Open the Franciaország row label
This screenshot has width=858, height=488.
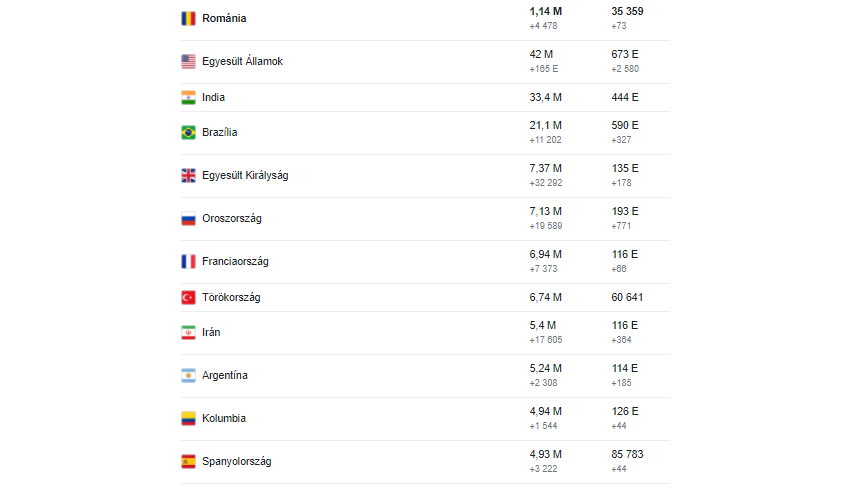click(235, 261)
